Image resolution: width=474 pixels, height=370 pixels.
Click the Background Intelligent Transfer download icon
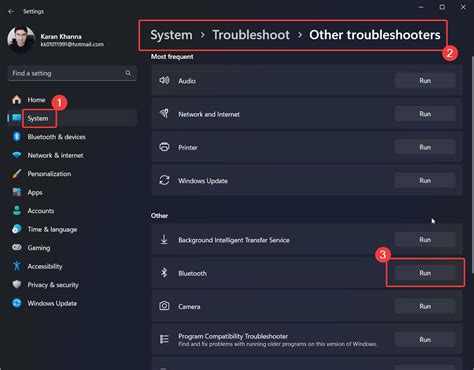coord(164,239)
